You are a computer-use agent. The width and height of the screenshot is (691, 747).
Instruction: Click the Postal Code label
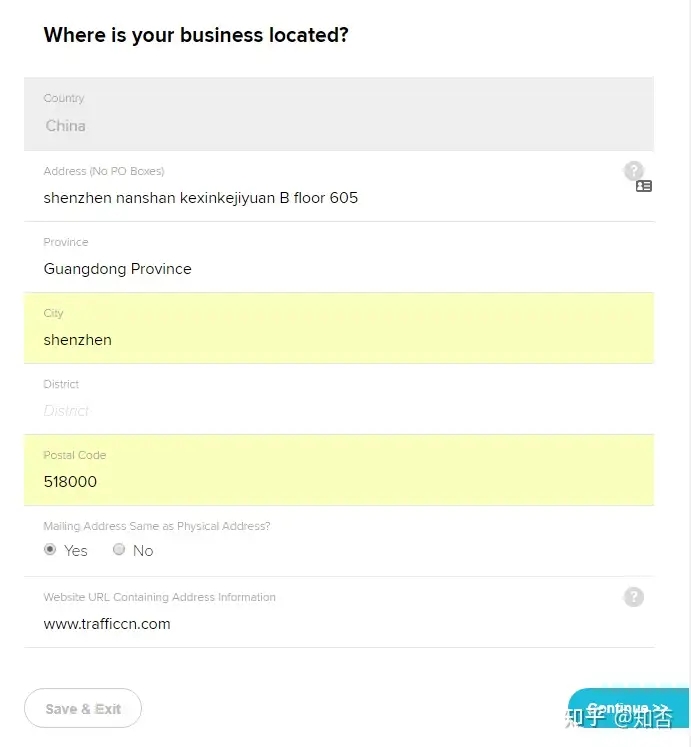[x=74, y=455]
